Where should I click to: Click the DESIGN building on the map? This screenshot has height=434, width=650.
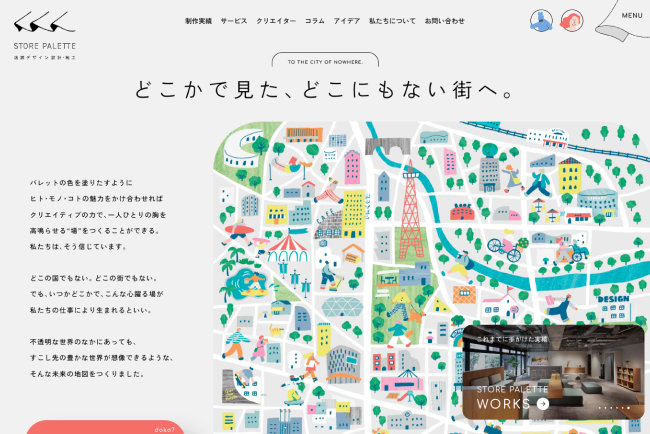pyautogui.click(x=614, y=299)
